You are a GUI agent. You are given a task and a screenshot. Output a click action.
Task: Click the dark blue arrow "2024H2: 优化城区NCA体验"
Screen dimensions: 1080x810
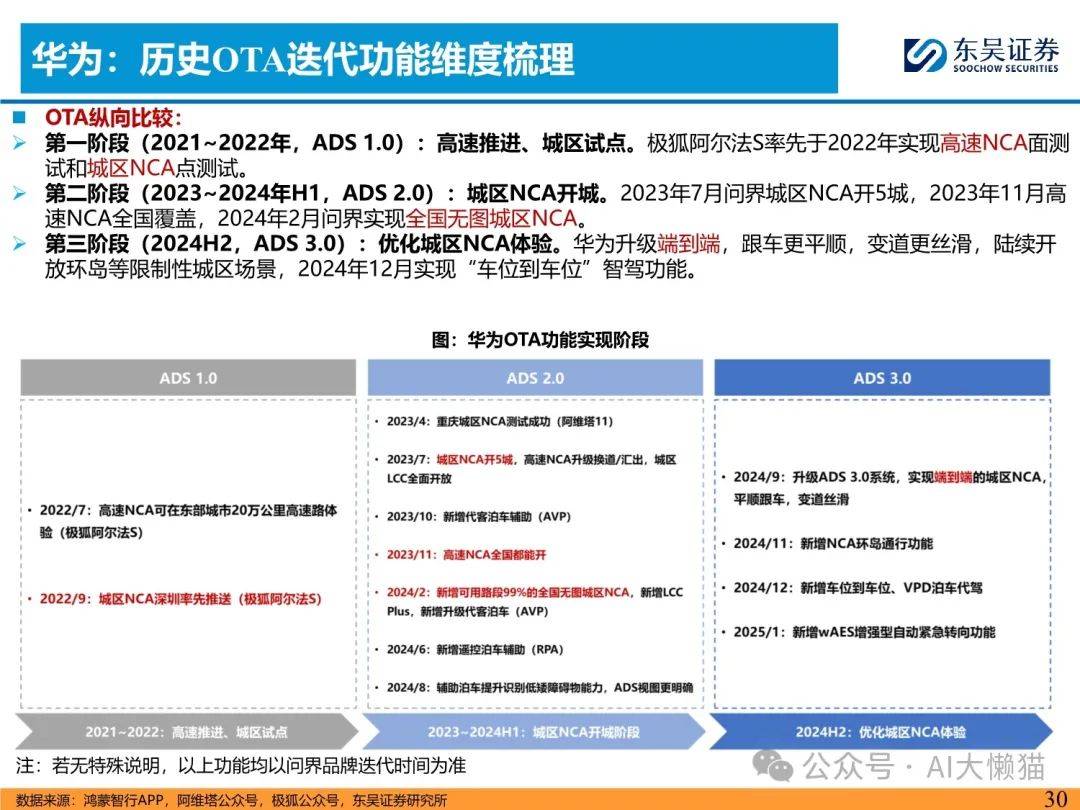pyautogui.click(x=881, y=731)
